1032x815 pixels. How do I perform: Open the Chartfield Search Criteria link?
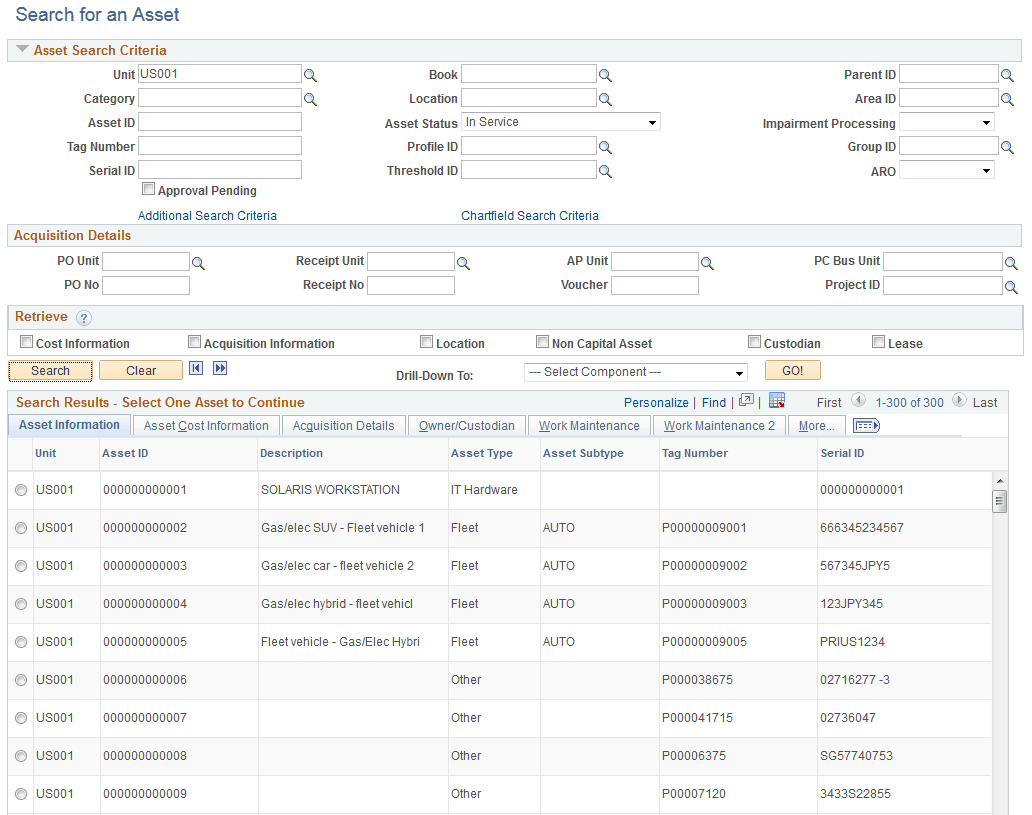(530, 215)
